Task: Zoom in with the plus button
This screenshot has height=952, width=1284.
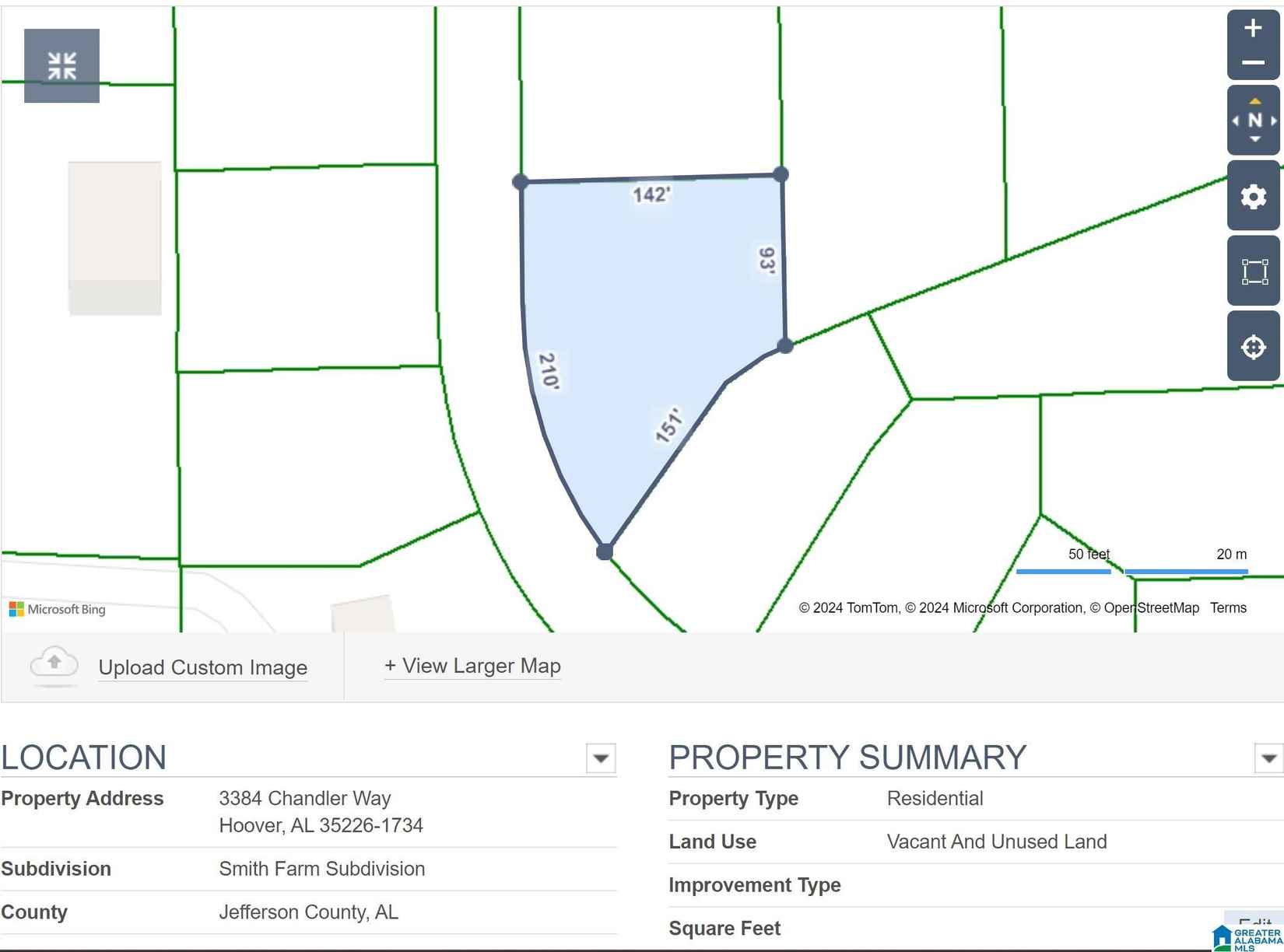Action: 1252,29
